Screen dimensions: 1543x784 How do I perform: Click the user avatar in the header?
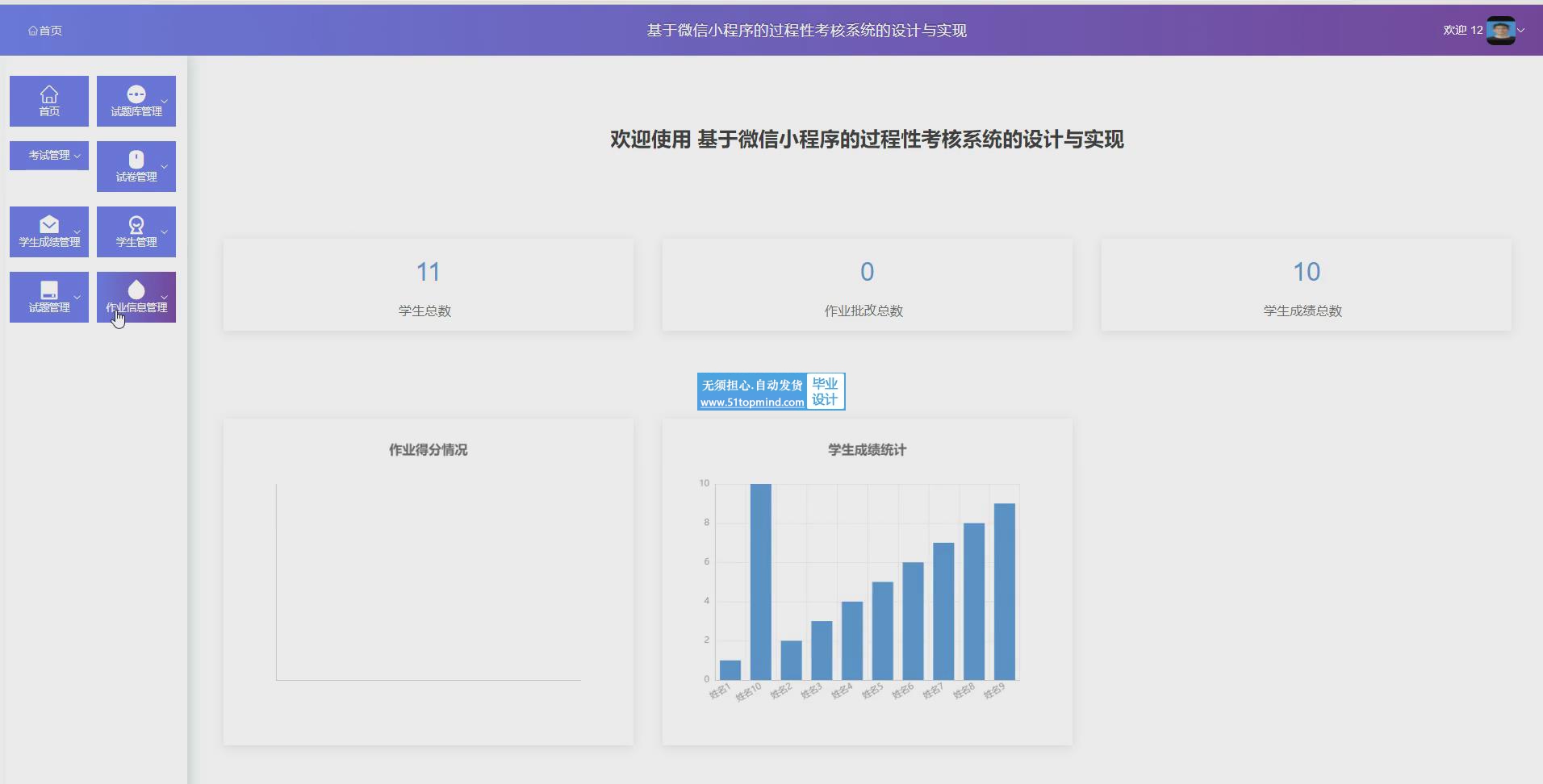pyautogui.click(x=1500, y=31)
